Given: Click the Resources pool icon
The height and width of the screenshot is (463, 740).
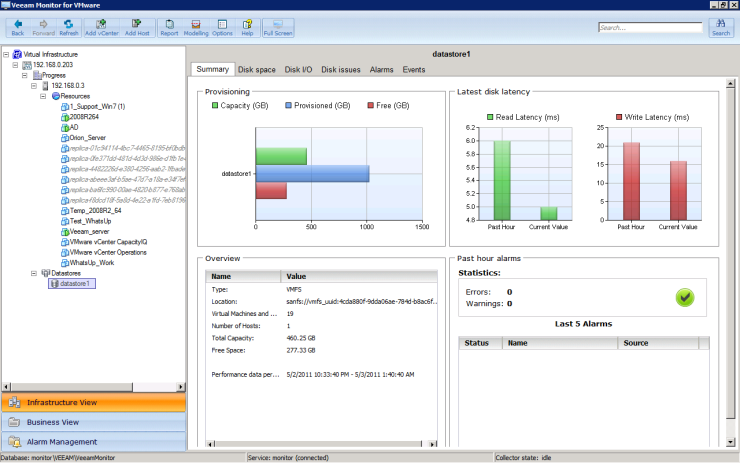Looking at the screenshot, I should point(56,96).
